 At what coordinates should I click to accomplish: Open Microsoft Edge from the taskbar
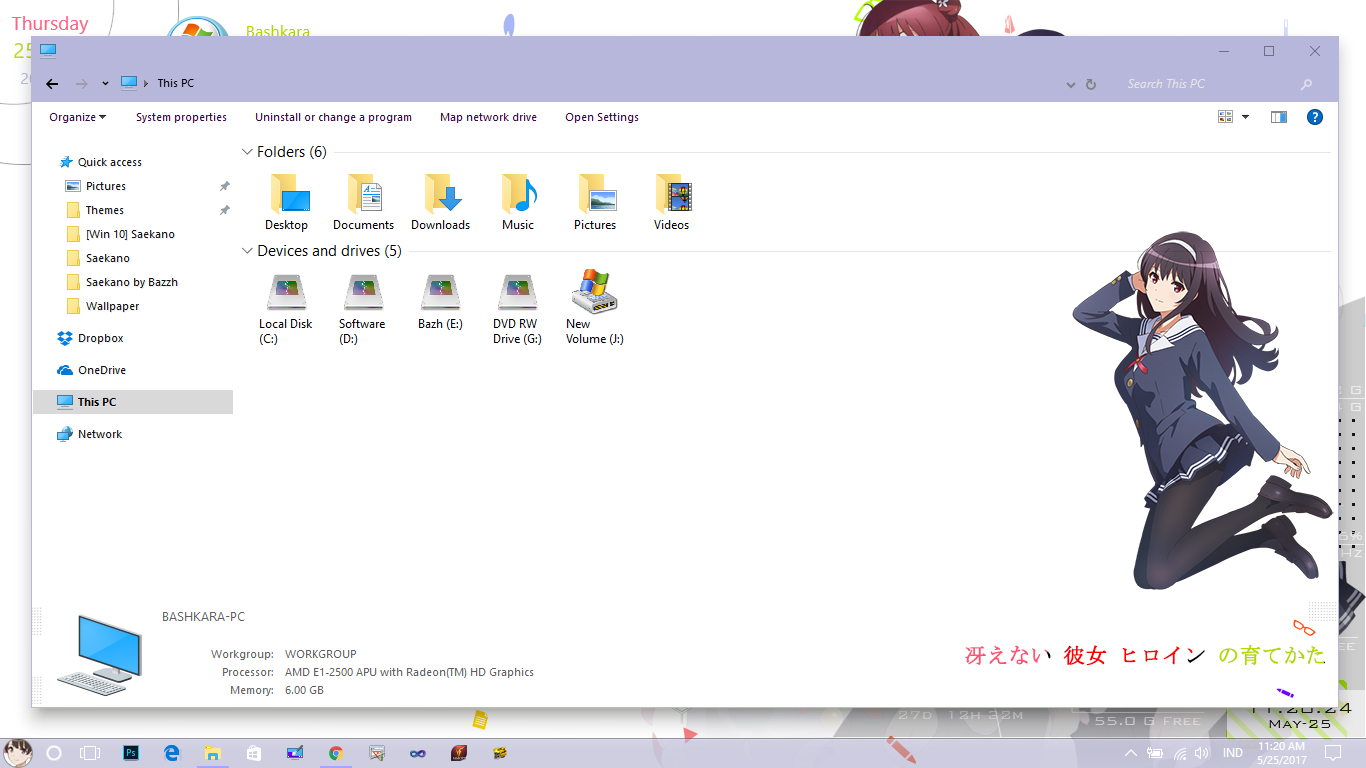pyautogui.click(x=172, y=753)
